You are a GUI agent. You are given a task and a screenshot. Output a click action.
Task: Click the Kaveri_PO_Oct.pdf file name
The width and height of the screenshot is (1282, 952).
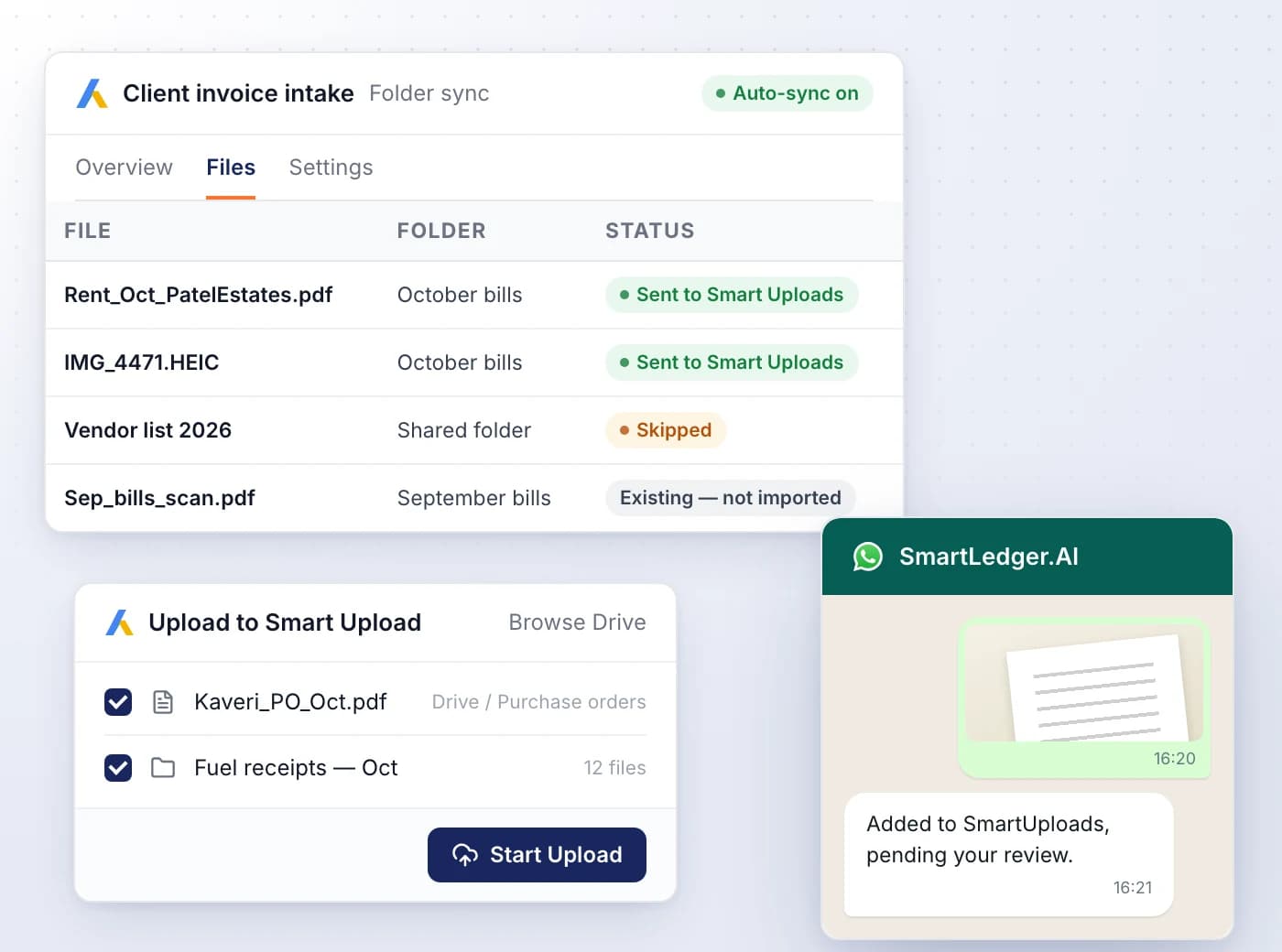point(290,702)
